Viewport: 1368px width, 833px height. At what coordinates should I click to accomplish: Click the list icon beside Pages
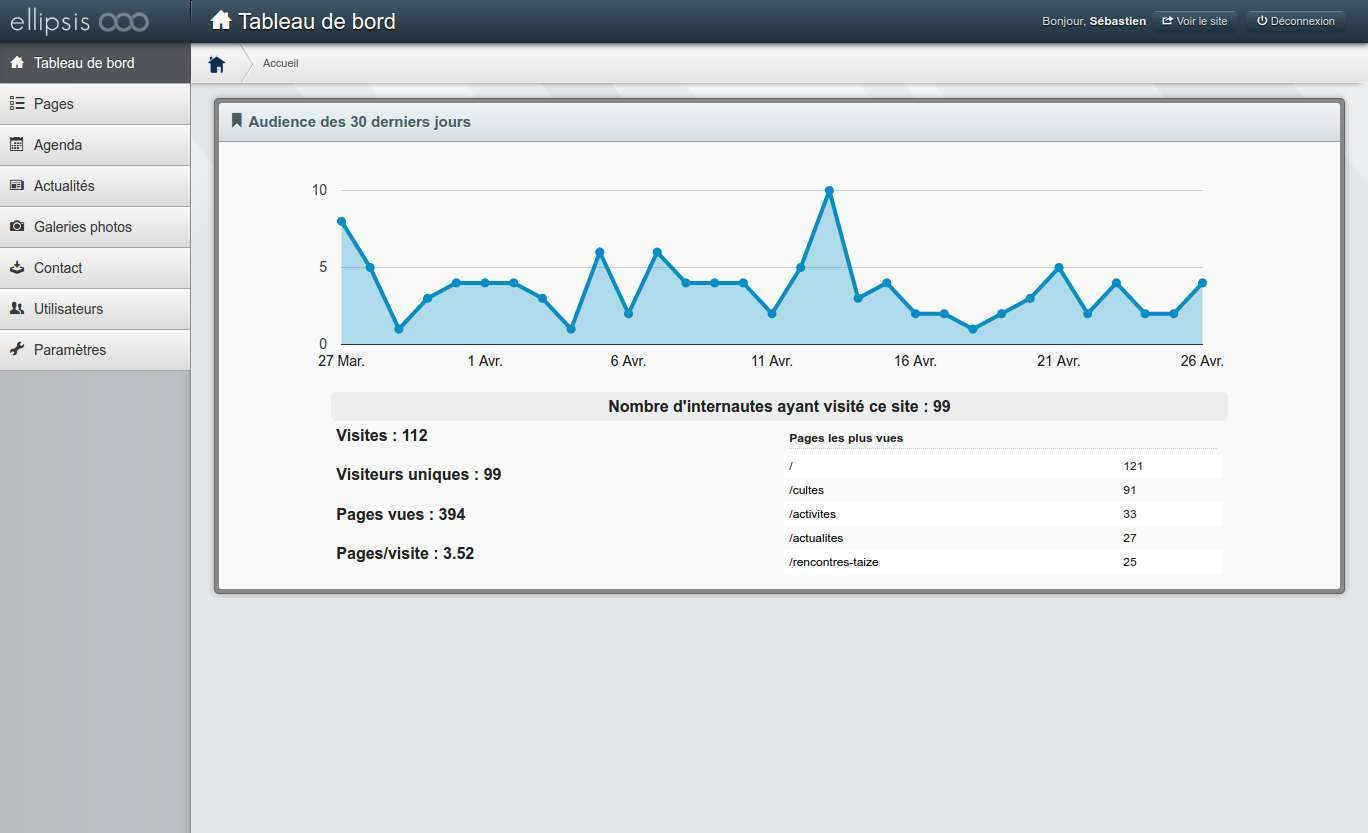click(17, 104)
